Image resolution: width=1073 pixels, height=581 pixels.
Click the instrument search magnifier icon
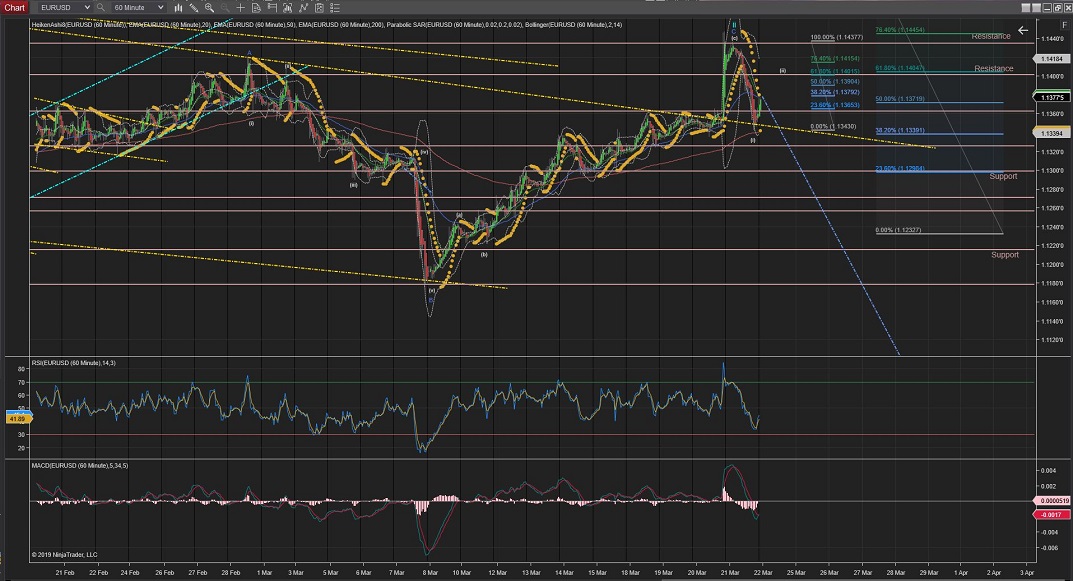coord(100,7)
